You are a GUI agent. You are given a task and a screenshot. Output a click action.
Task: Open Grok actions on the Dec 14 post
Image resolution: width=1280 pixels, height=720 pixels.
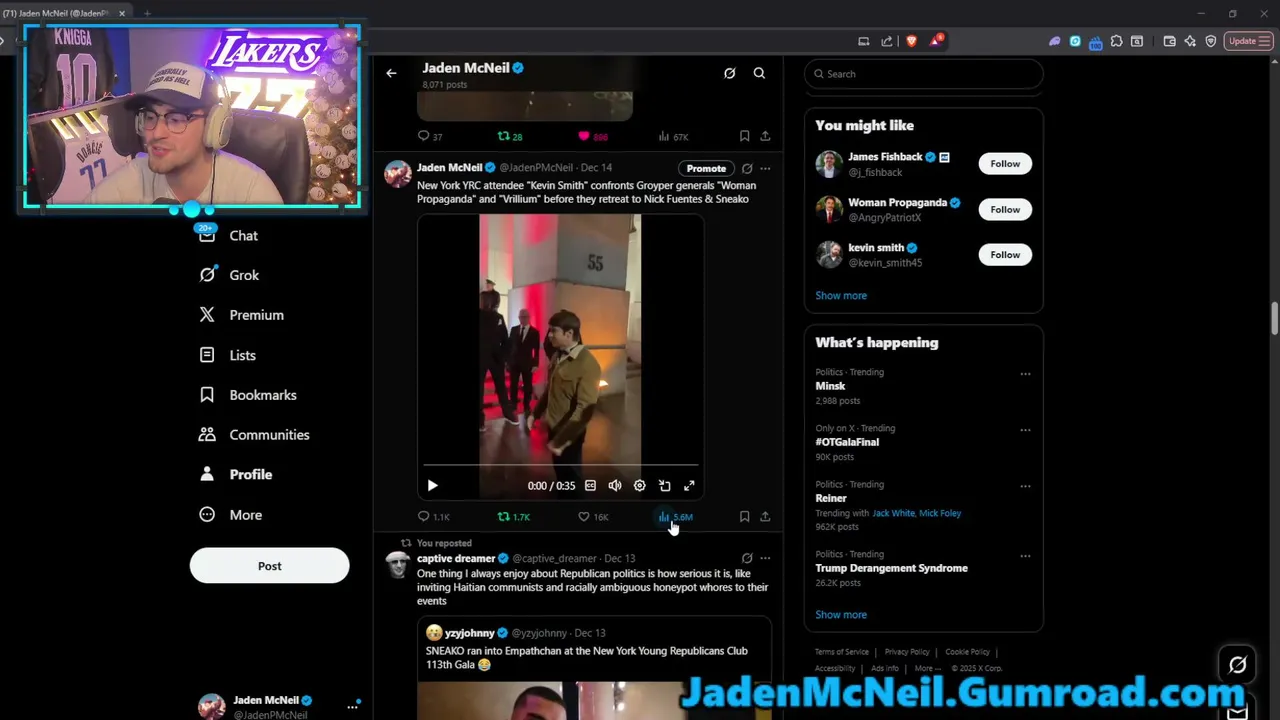(747, 168)
